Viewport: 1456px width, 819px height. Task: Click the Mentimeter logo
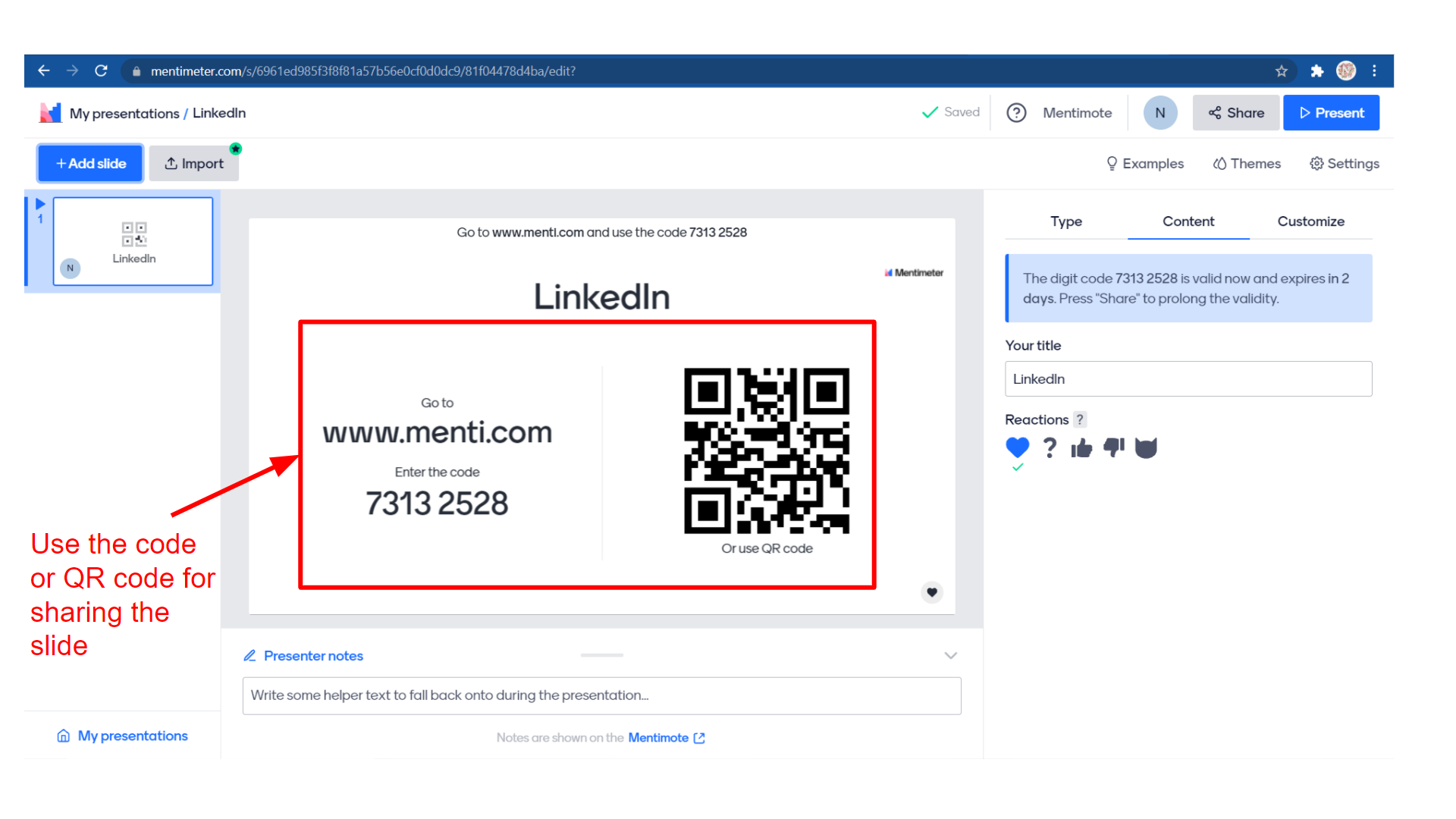[50, 113]
